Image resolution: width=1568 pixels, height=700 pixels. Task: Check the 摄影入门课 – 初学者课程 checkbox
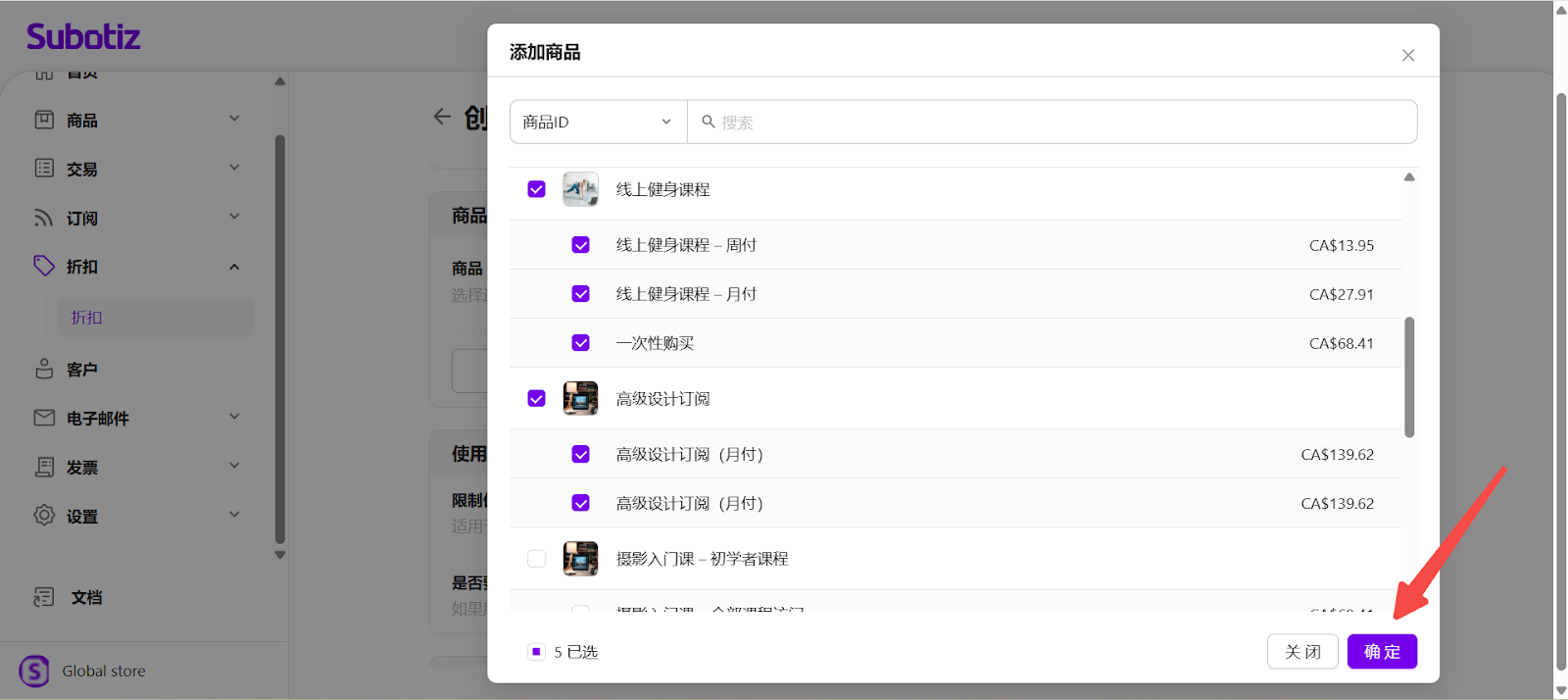pos(536,559)
